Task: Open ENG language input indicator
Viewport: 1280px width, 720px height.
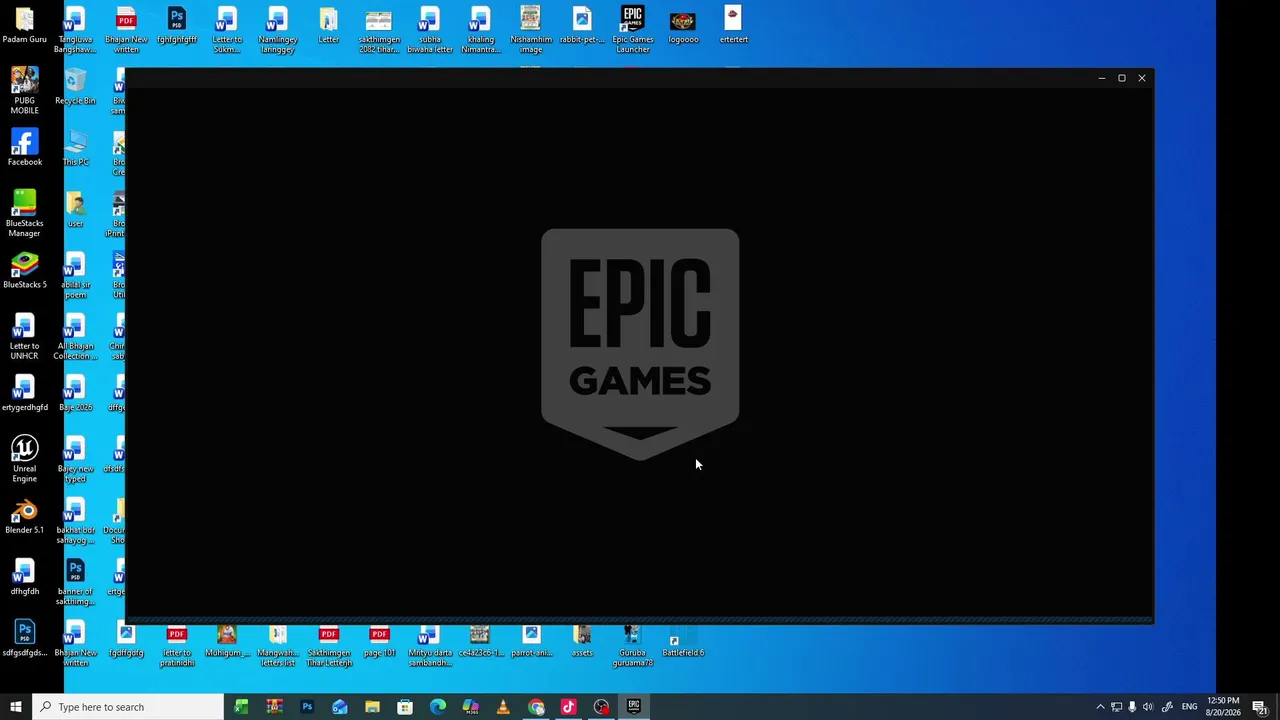Action: (x=1189, y=707)
